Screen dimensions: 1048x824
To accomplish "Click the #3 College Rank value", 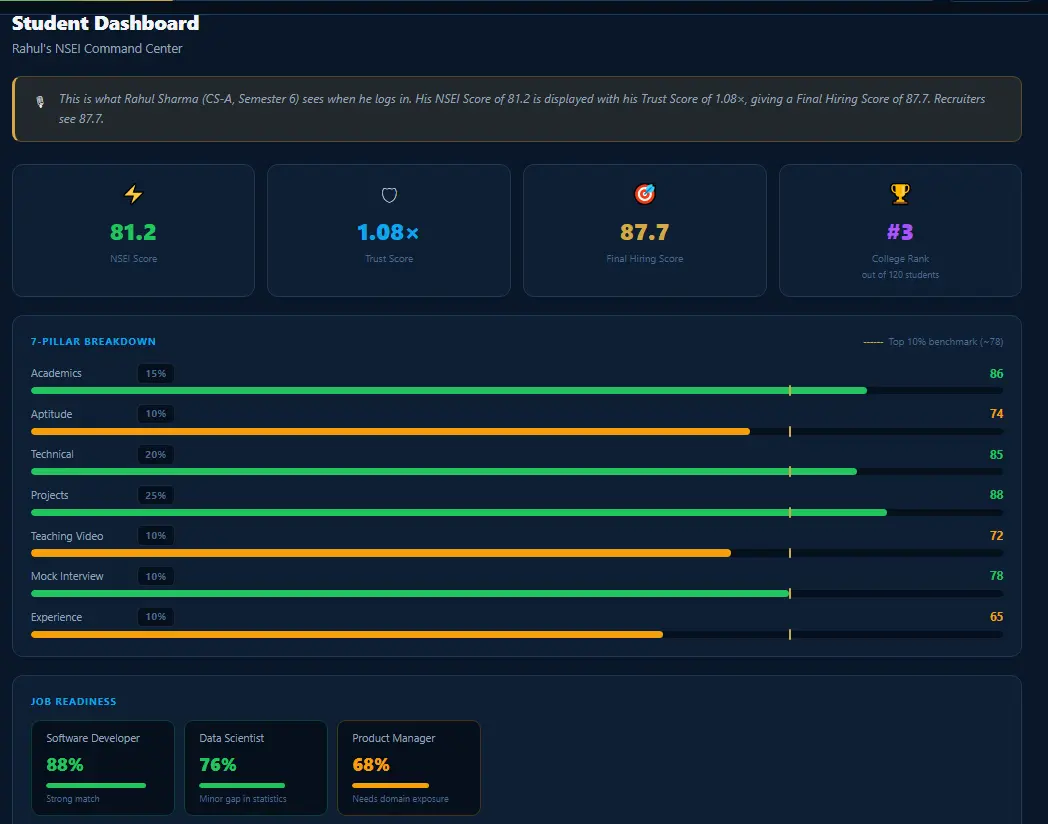I will click(x=900, y=233).
